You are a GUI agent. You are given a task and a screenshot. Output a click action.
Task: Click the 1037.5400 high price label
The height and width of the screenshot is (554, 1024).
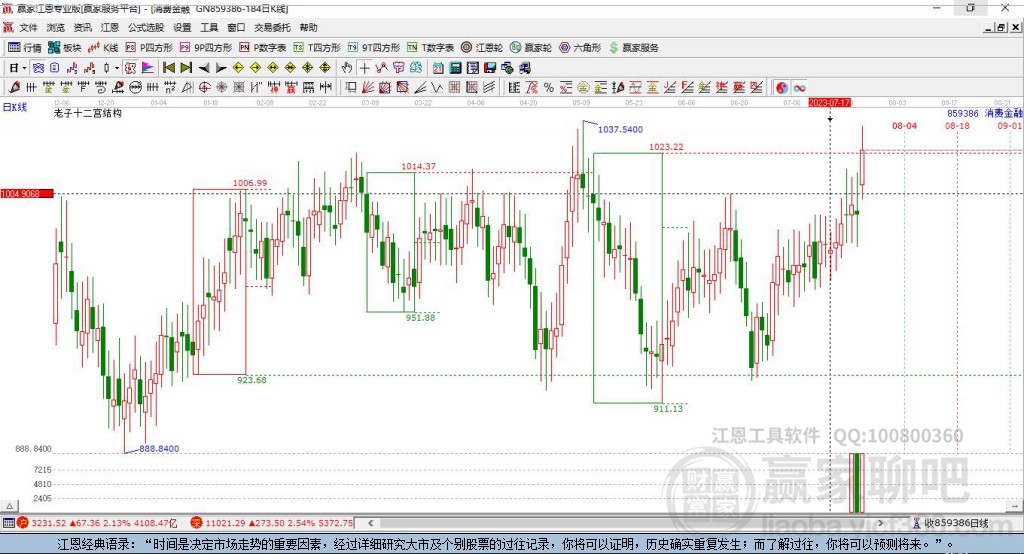[620, 129]
